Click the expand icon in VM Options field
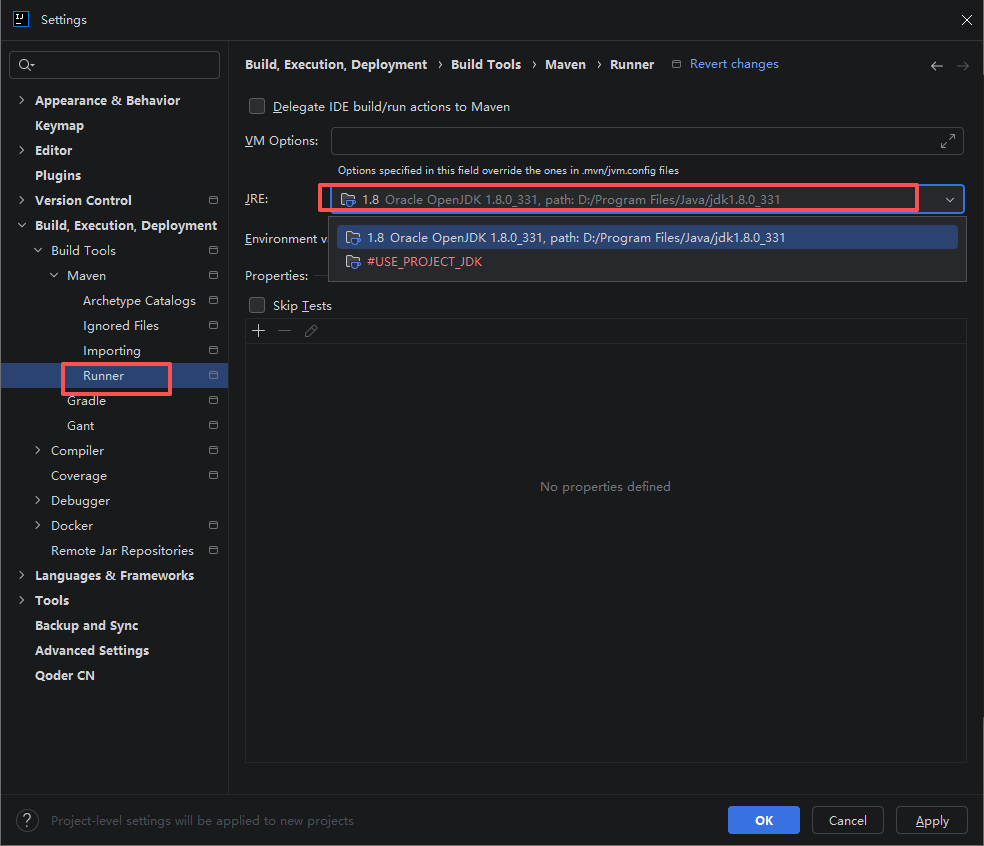Screen dimensions: 984x846 (x=948, y=141)
